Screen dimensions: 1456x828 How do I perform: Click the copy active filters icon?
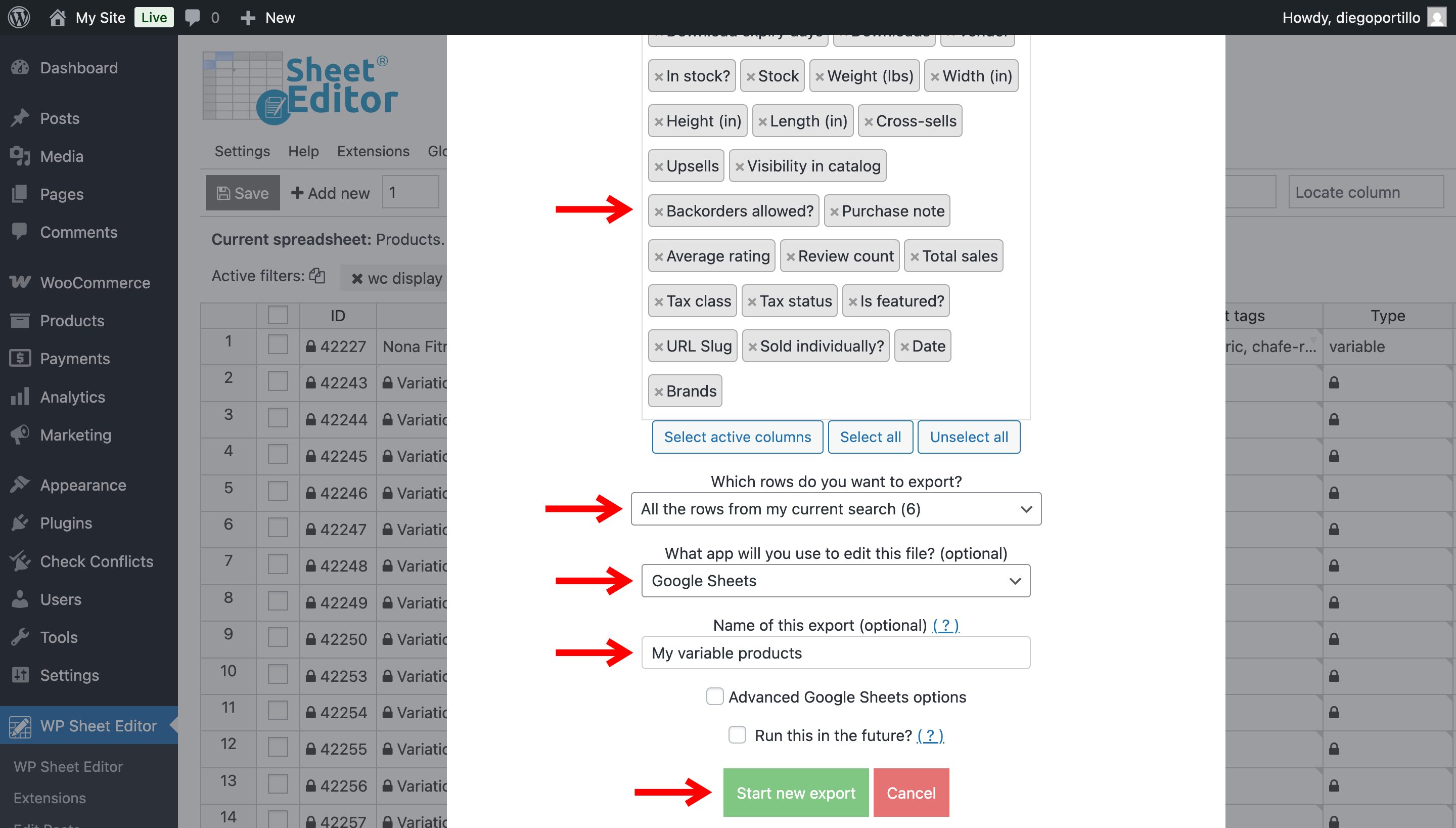(x=317, y=276)
